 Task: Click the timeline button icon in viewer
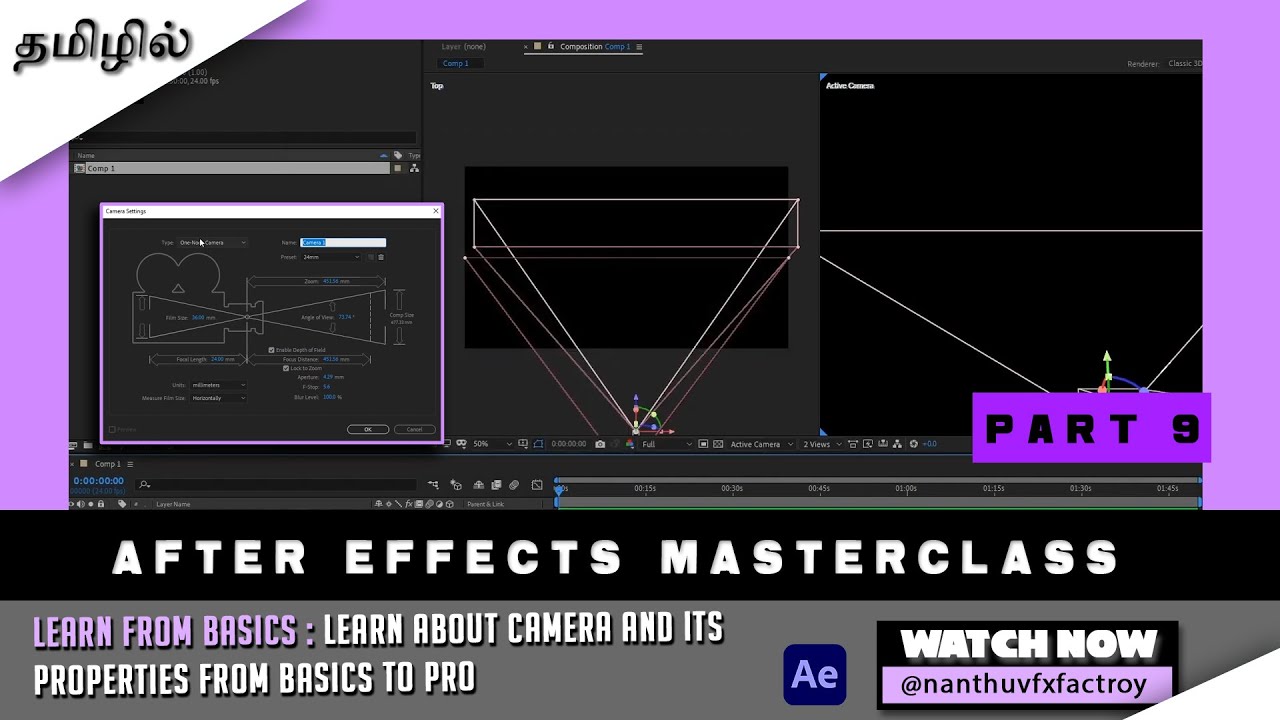click(x=882, y=444)
